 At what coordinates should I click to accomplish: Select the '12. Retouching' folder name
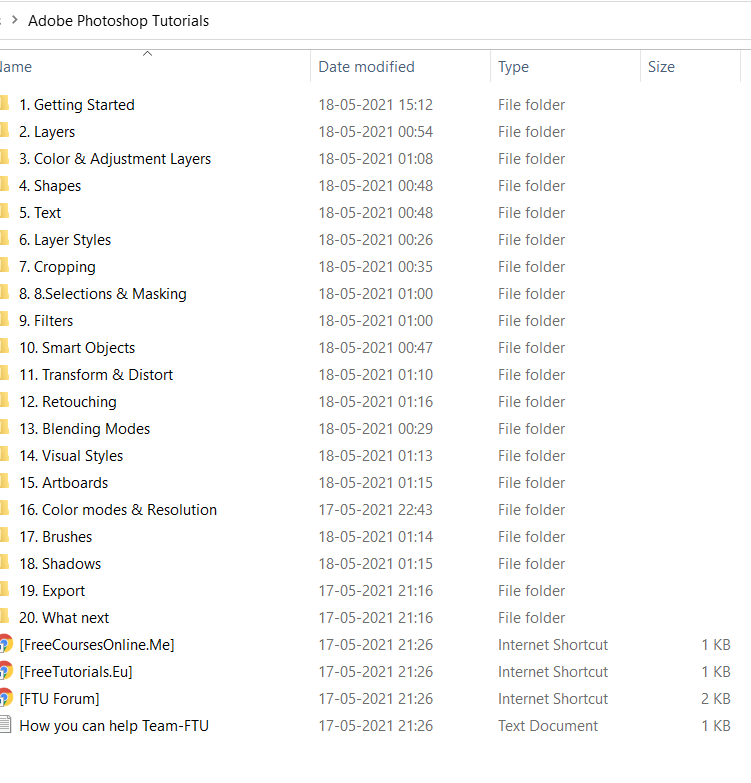pos(68,401)
